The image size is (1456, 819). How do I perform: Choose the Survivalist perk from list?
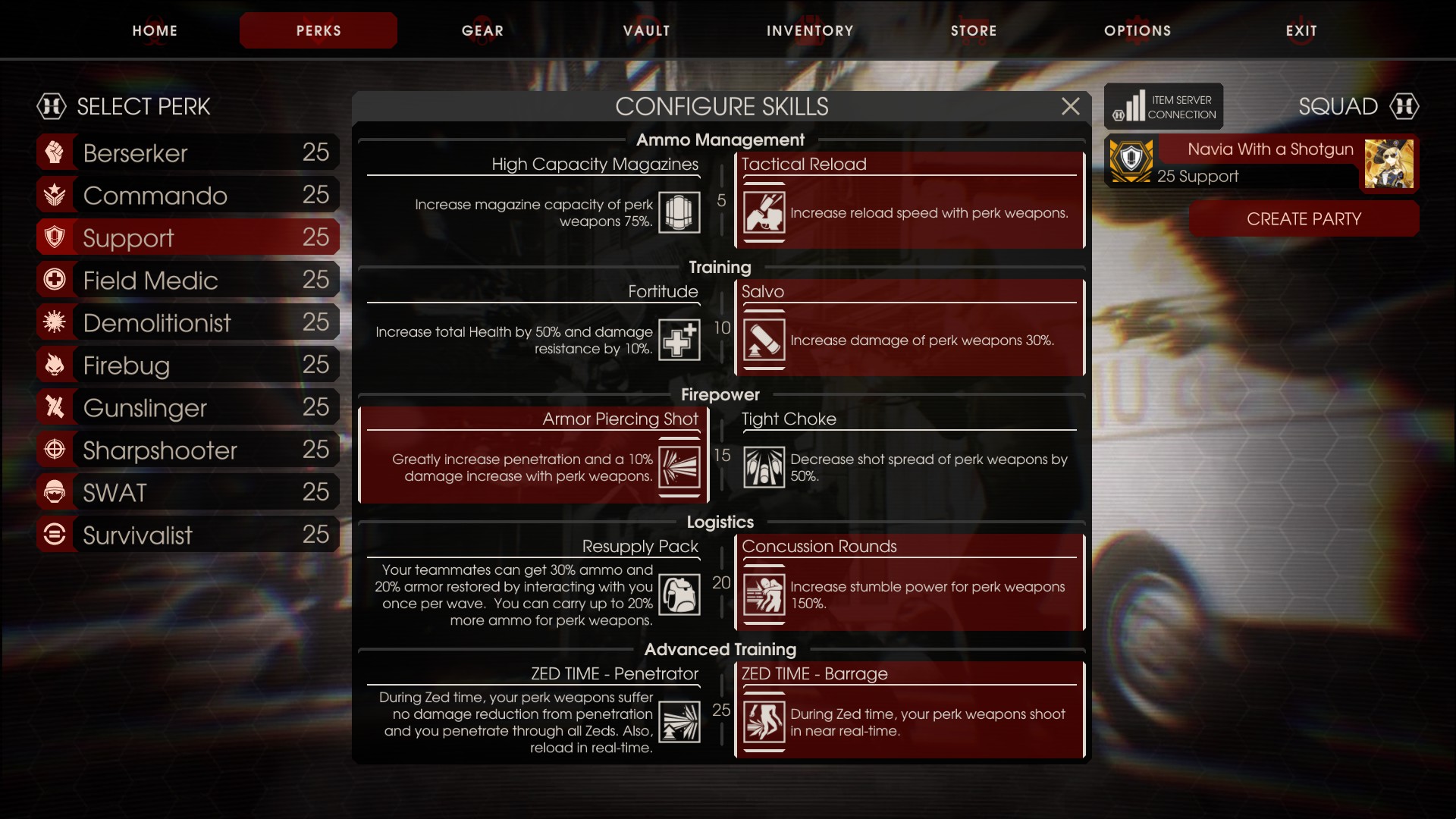tap(187, 535)
